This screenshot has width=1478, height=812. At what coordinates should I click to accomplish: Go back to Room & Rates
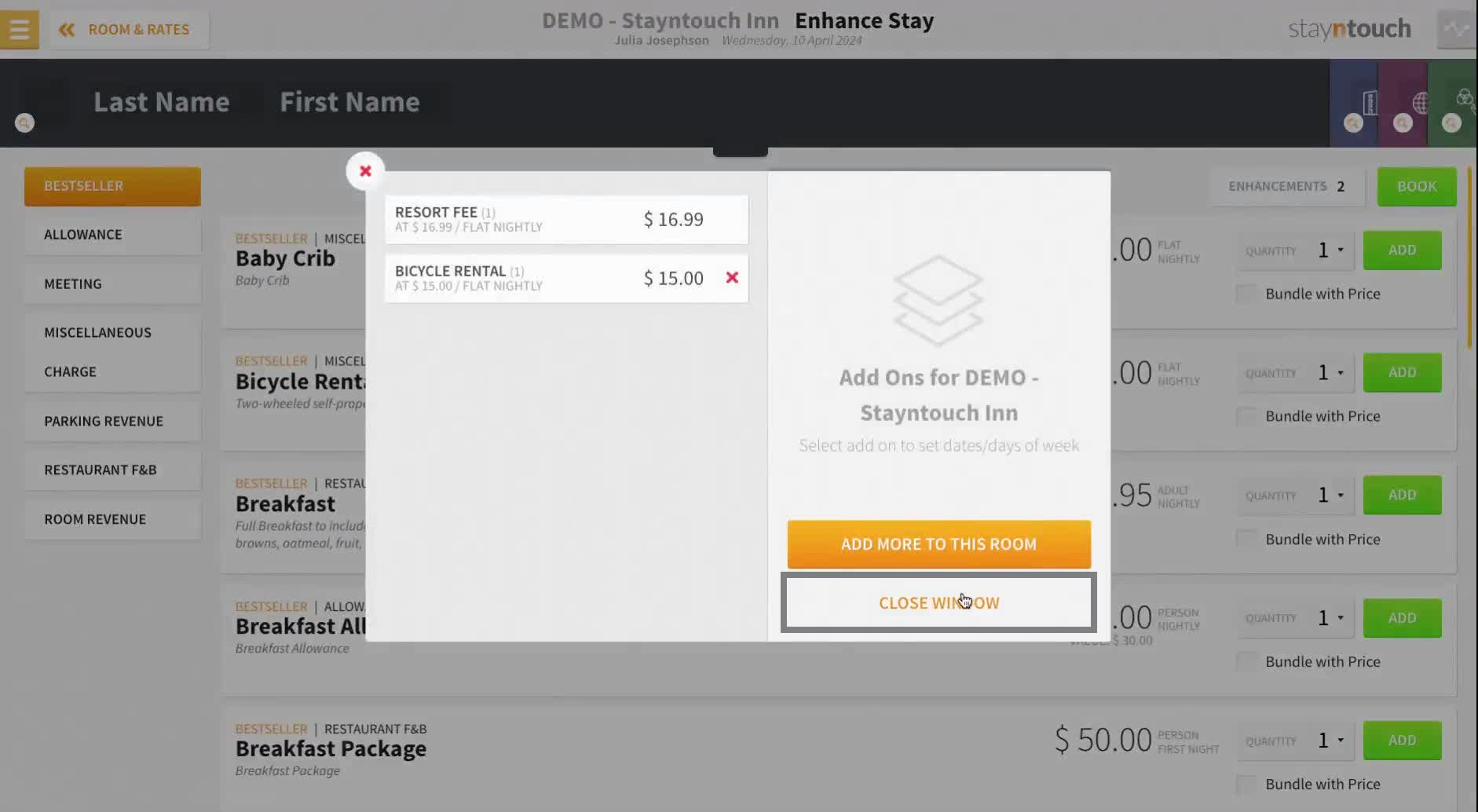[130, 30]
